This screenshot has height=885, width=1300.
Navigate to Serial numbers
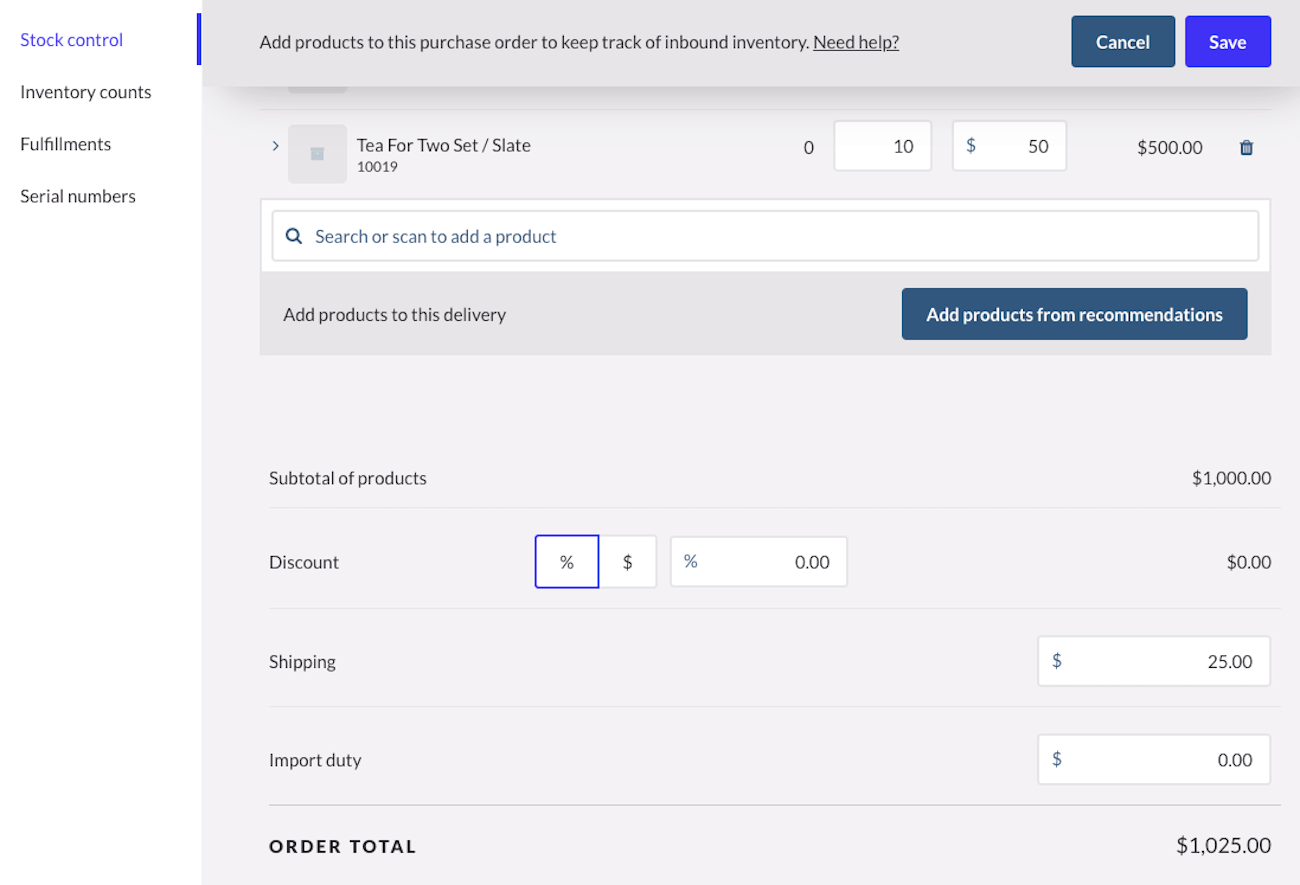coord(78,196)
